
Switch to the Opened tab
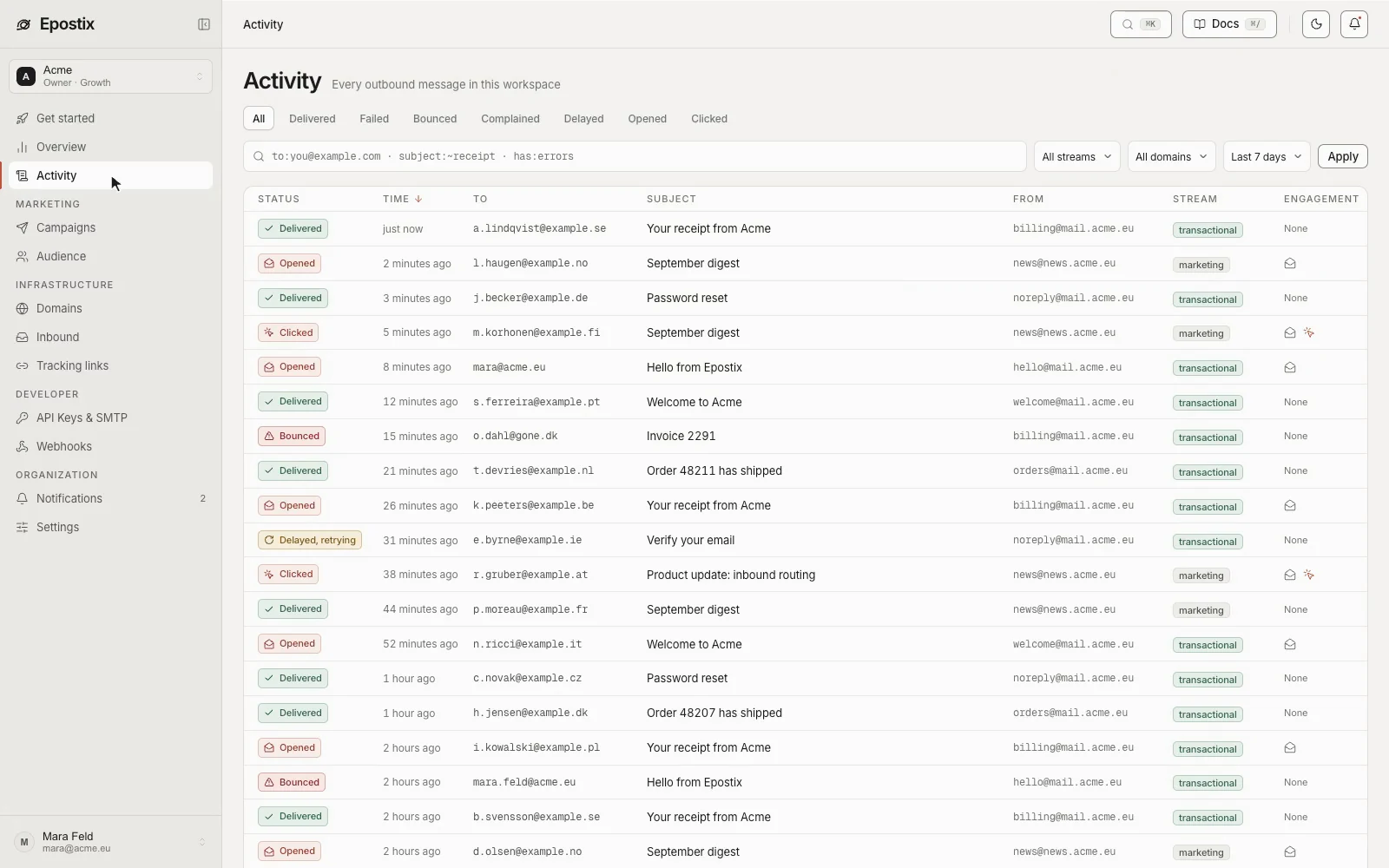click(648, 119)
